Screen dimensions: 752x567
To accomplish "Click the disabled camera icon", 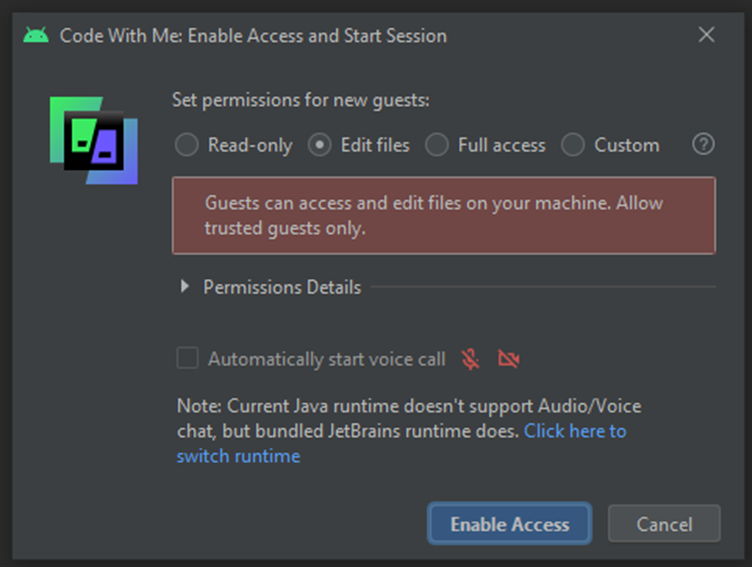I will pyautogui.click(x=509, y=359).
